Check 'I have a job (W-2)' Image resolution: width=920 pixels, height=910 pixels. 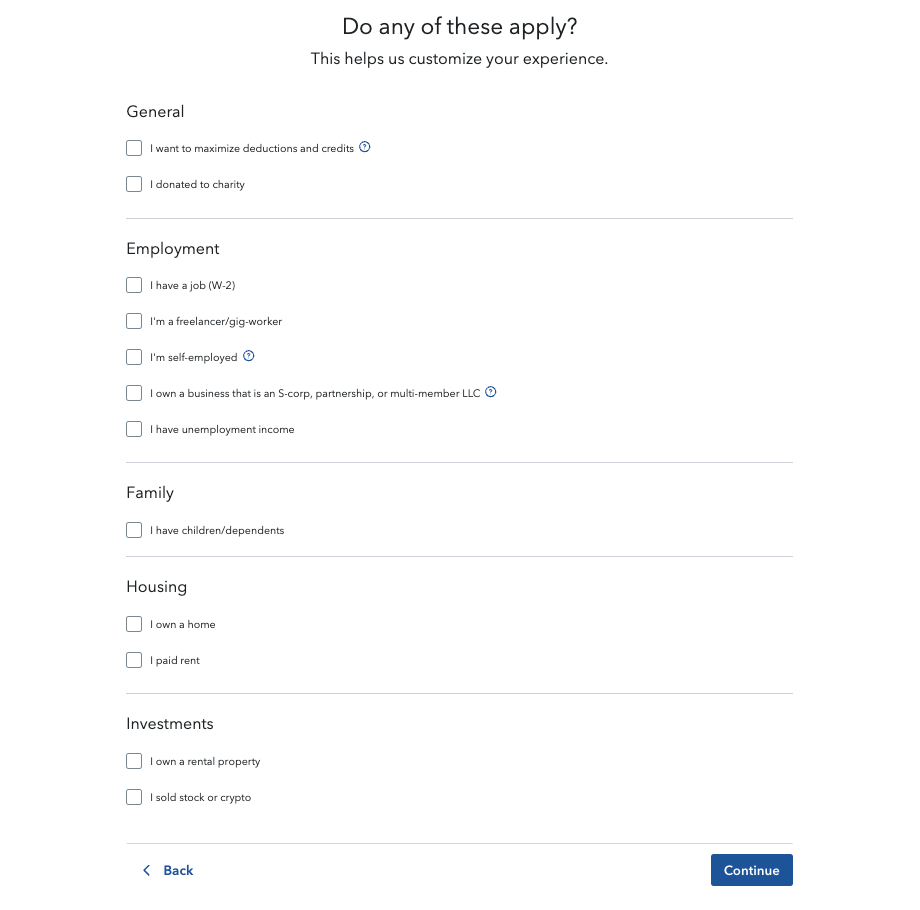point(134,284)
